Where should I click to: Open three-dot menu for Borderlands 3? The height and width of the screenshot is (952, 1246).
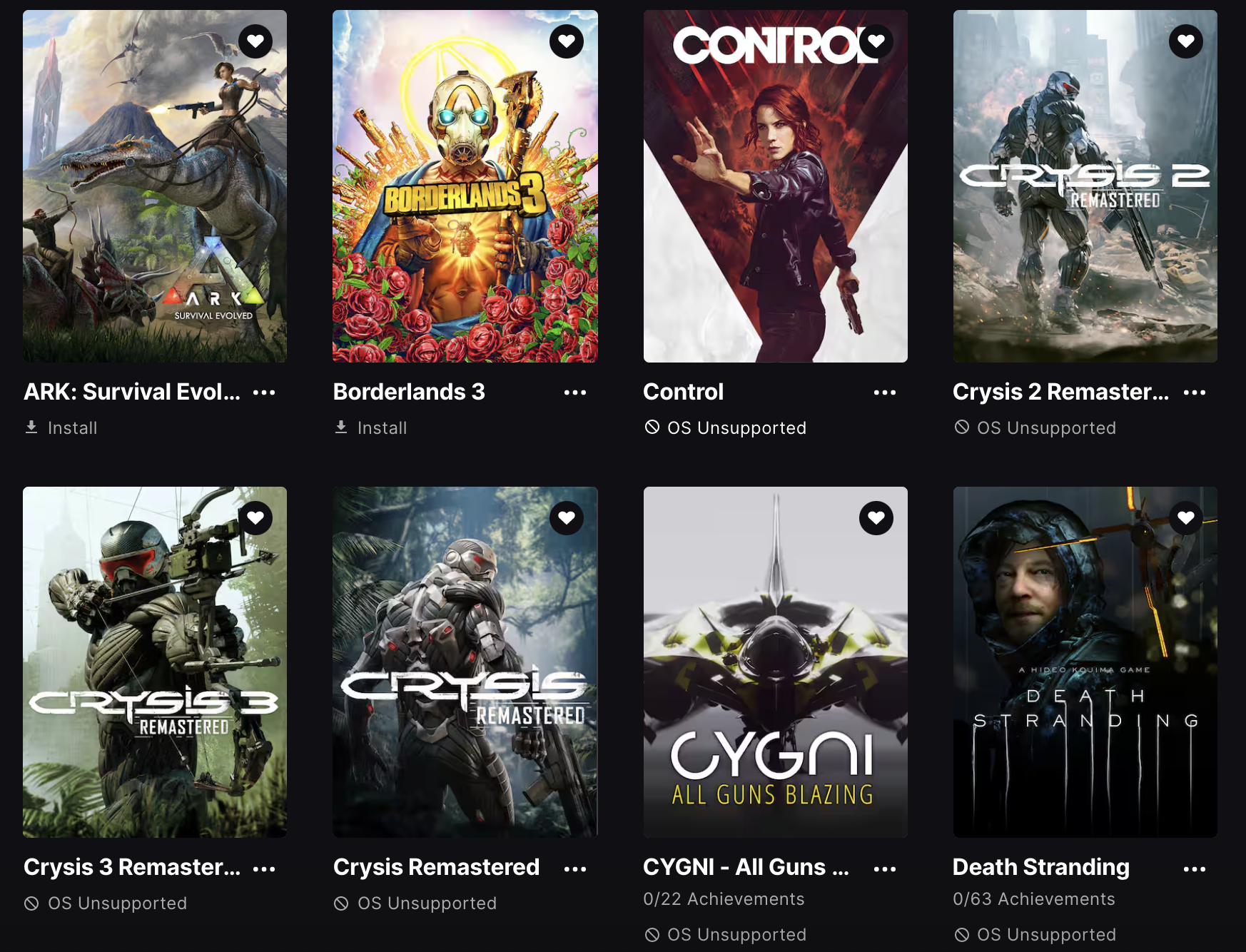[x=575, y=393]
